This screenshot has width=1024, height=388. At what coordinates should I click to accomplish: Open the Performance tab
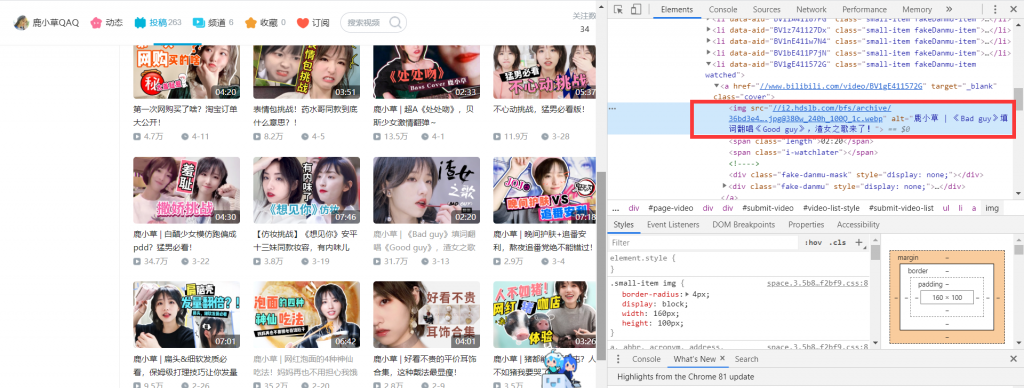click(x=864, y=9)
